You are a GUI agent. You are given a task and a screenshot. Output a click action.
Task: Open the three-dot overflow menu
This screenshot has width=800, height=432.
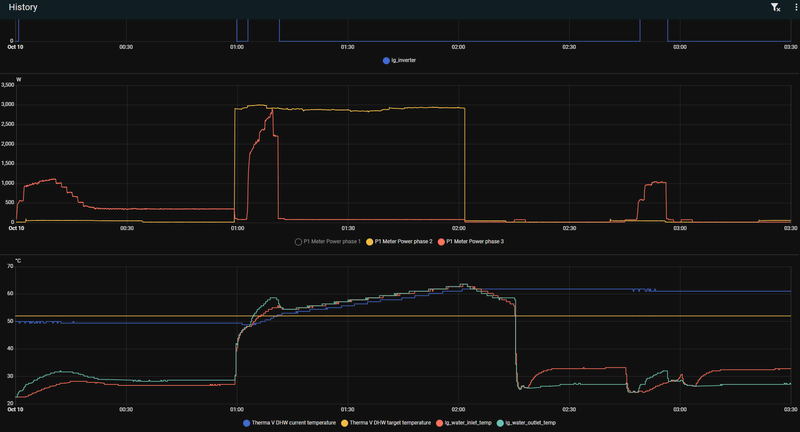pyautogui.click(x=796, y=7)
